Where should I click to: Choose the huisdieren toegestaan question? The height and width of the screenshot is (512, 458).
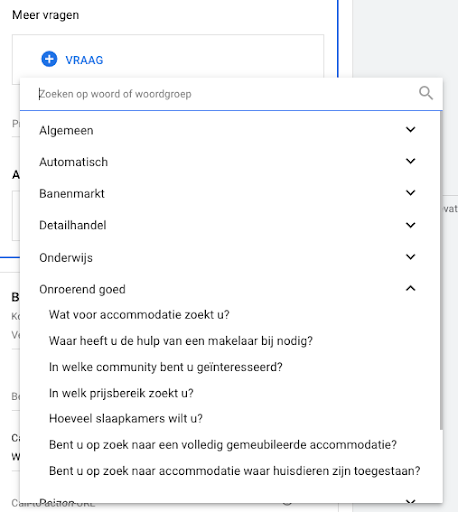coord(235,471)
